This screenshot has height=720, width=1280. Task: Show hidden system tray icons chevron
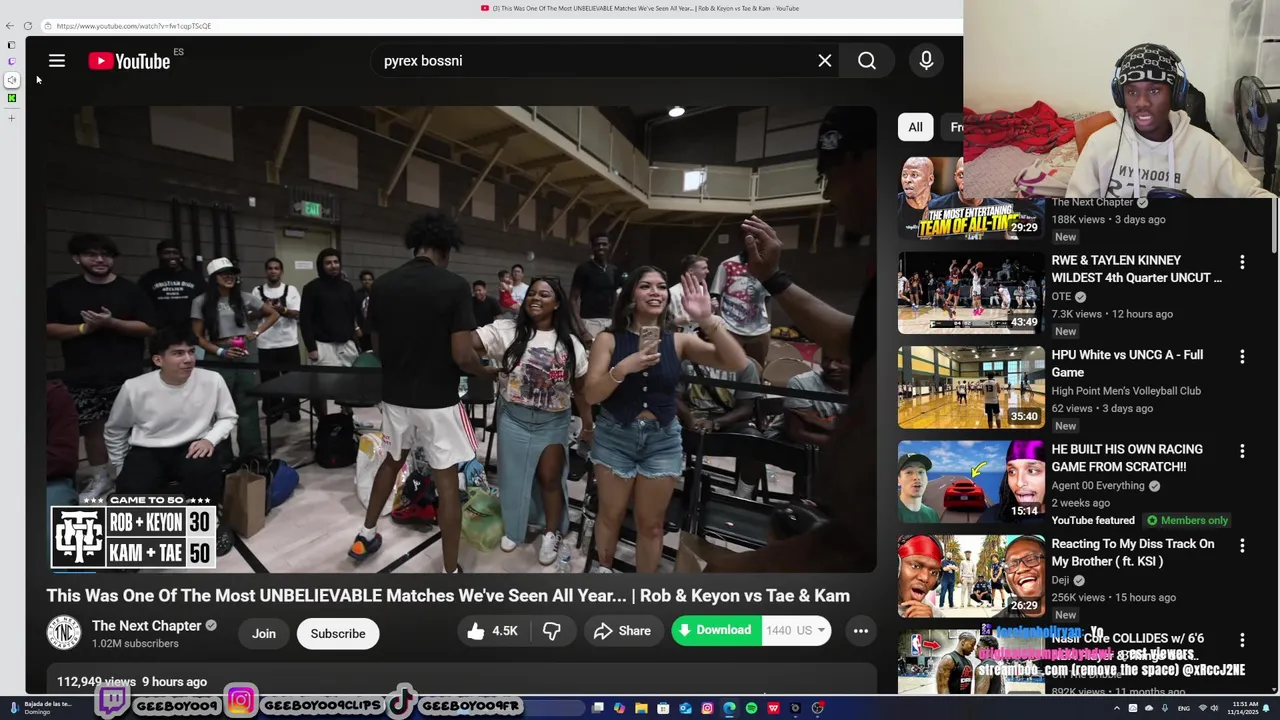[x=1116, y=708]
